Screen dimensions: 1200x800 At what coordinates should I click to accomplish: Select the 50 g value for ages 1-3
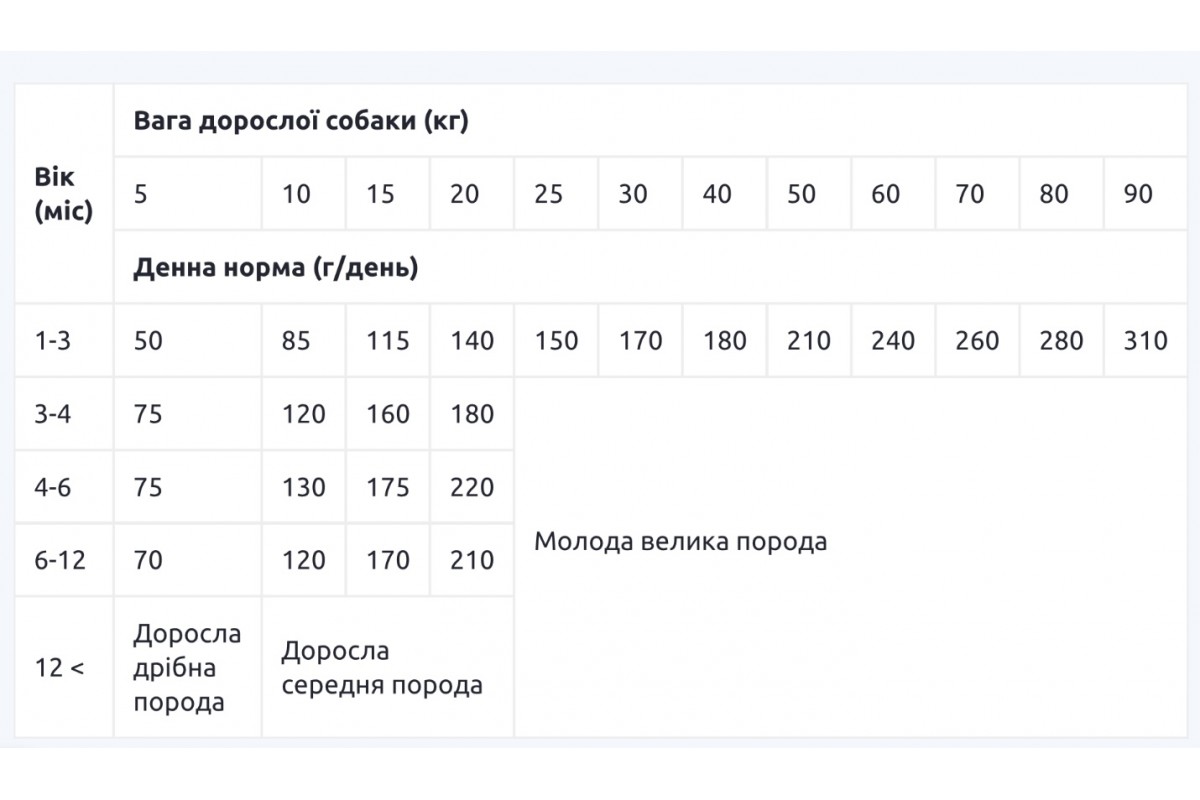148,341
